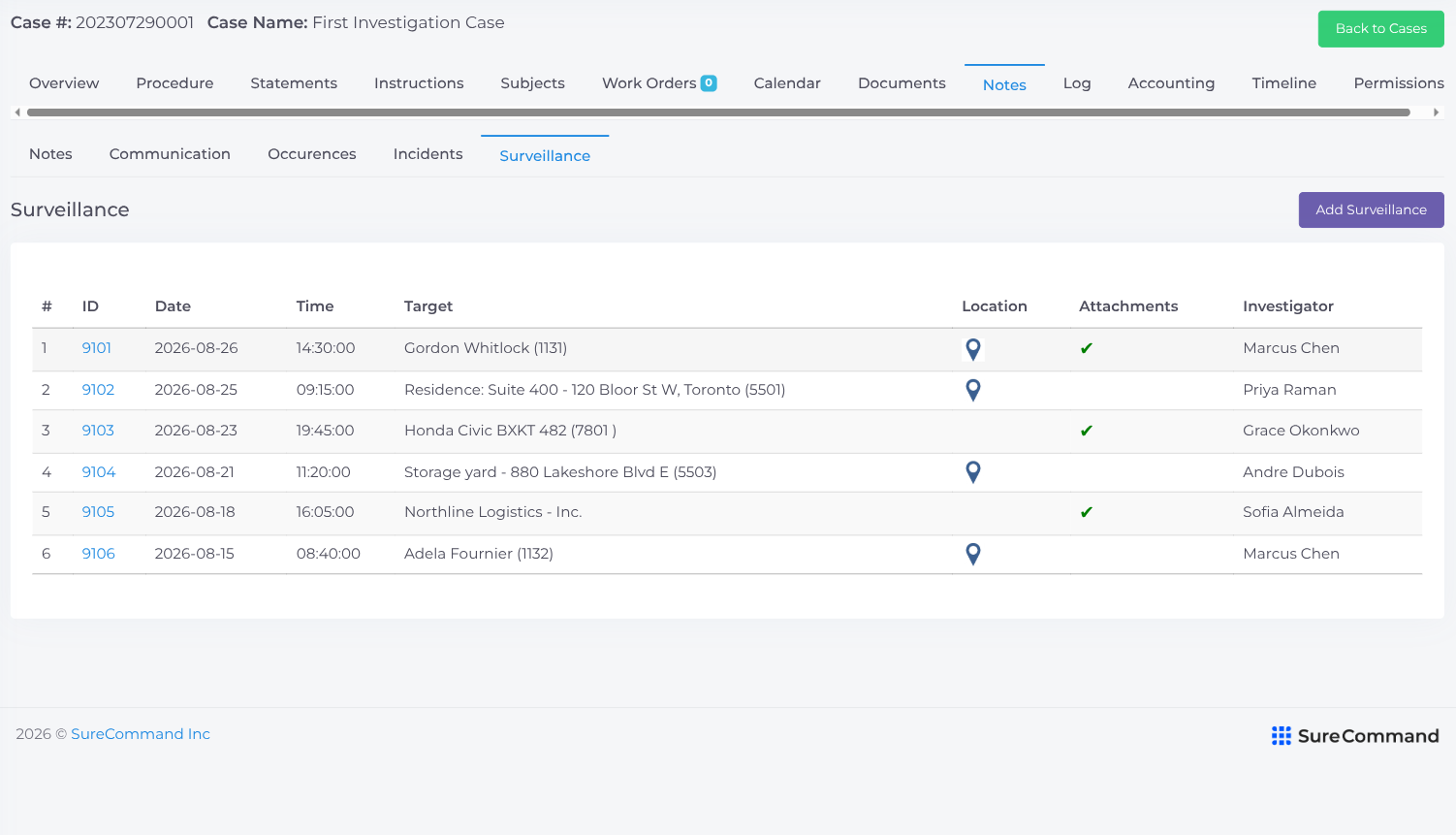Go to the Statements tab
The width and height of the screenshot is (1456, 835).
click(x=294, y=83)
